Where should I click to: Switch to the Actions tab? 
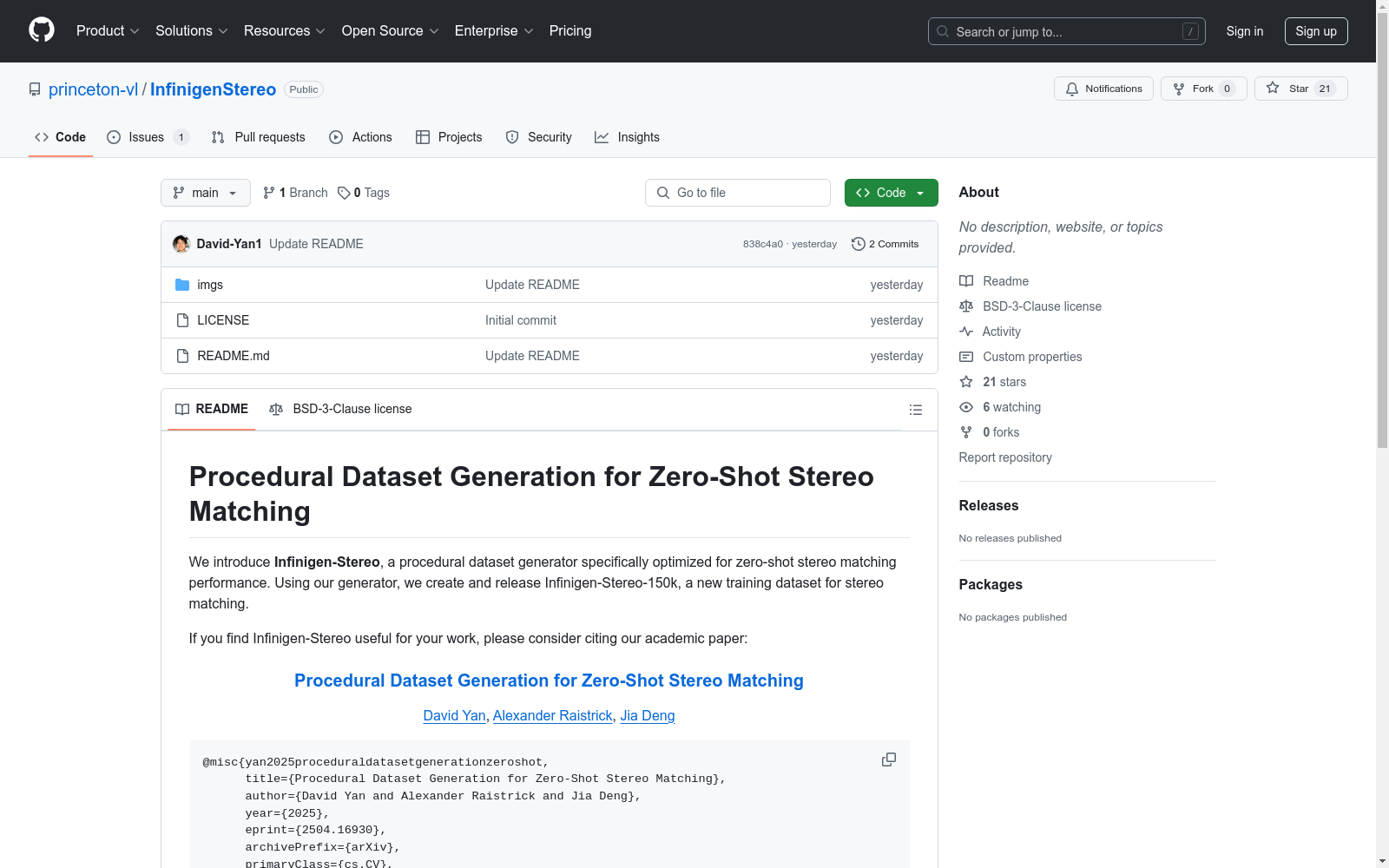coord(360,137)
